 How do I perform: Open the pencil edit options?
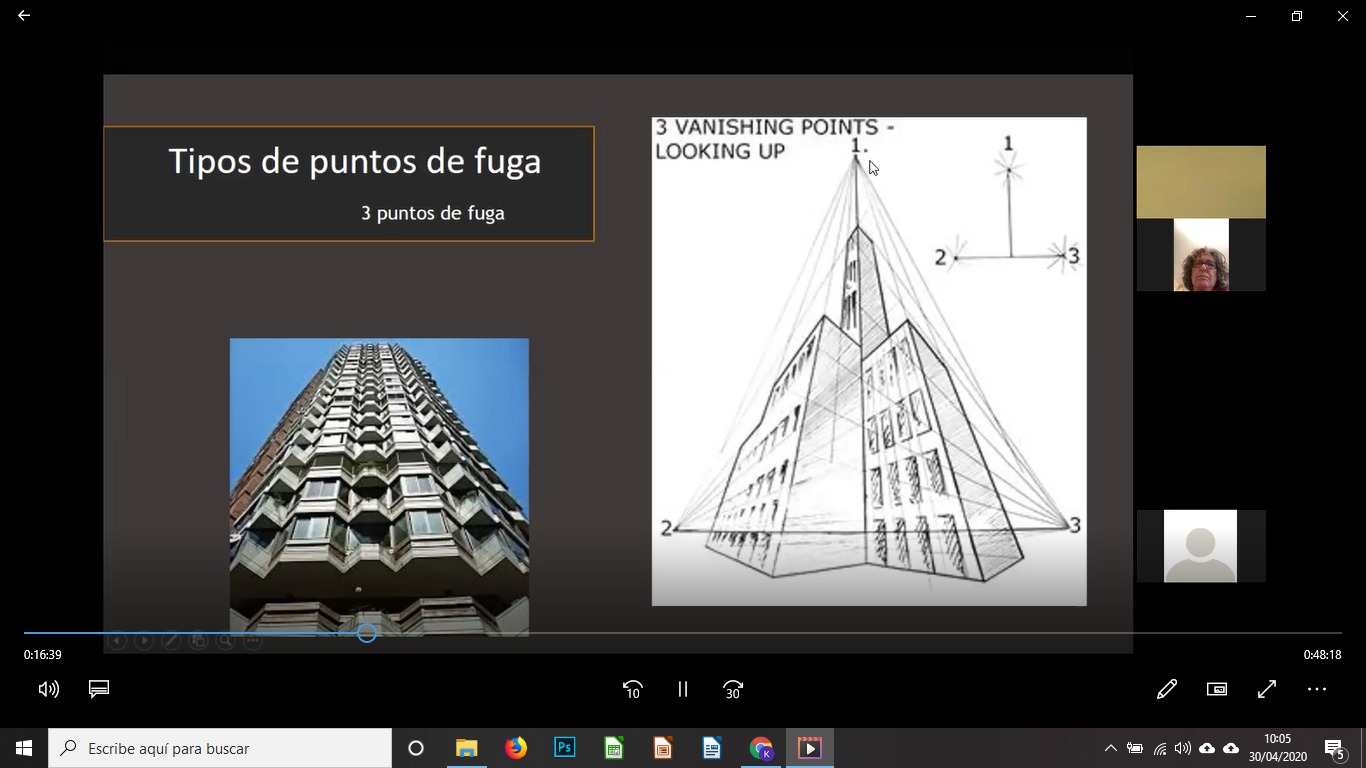point(1166,689)
